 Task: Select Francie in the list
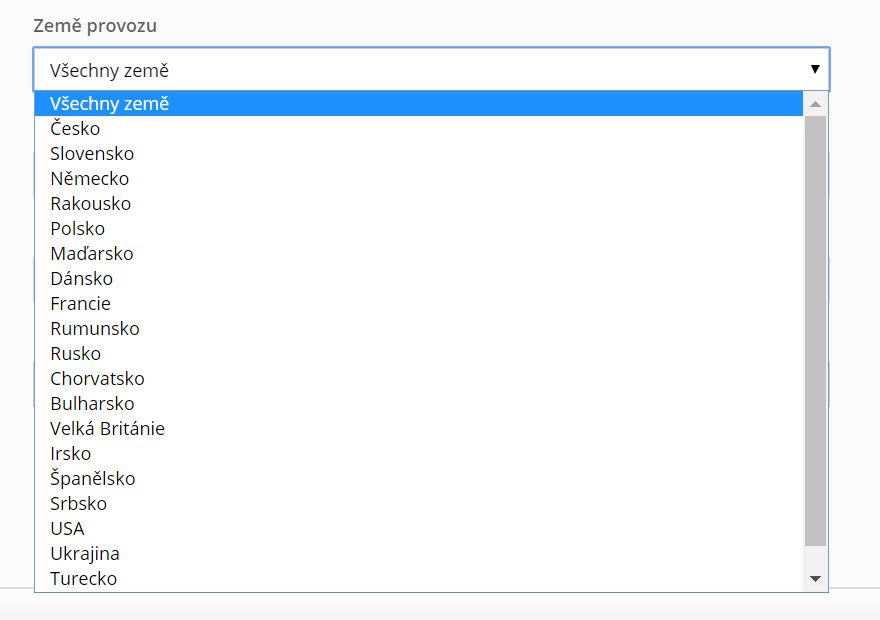tap(419, 304)
